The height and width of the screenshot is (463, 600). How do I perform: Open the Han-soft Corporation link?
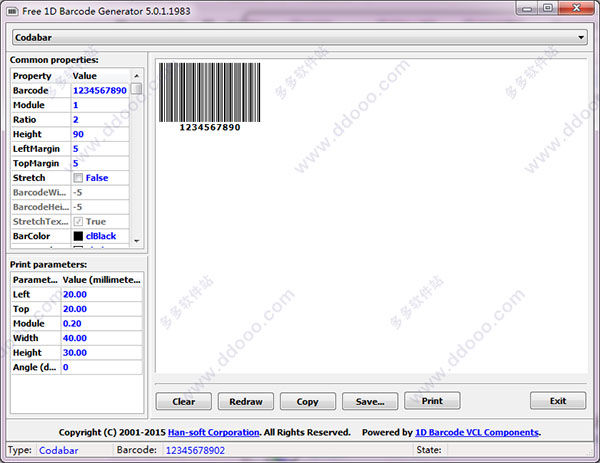point(214,432)
